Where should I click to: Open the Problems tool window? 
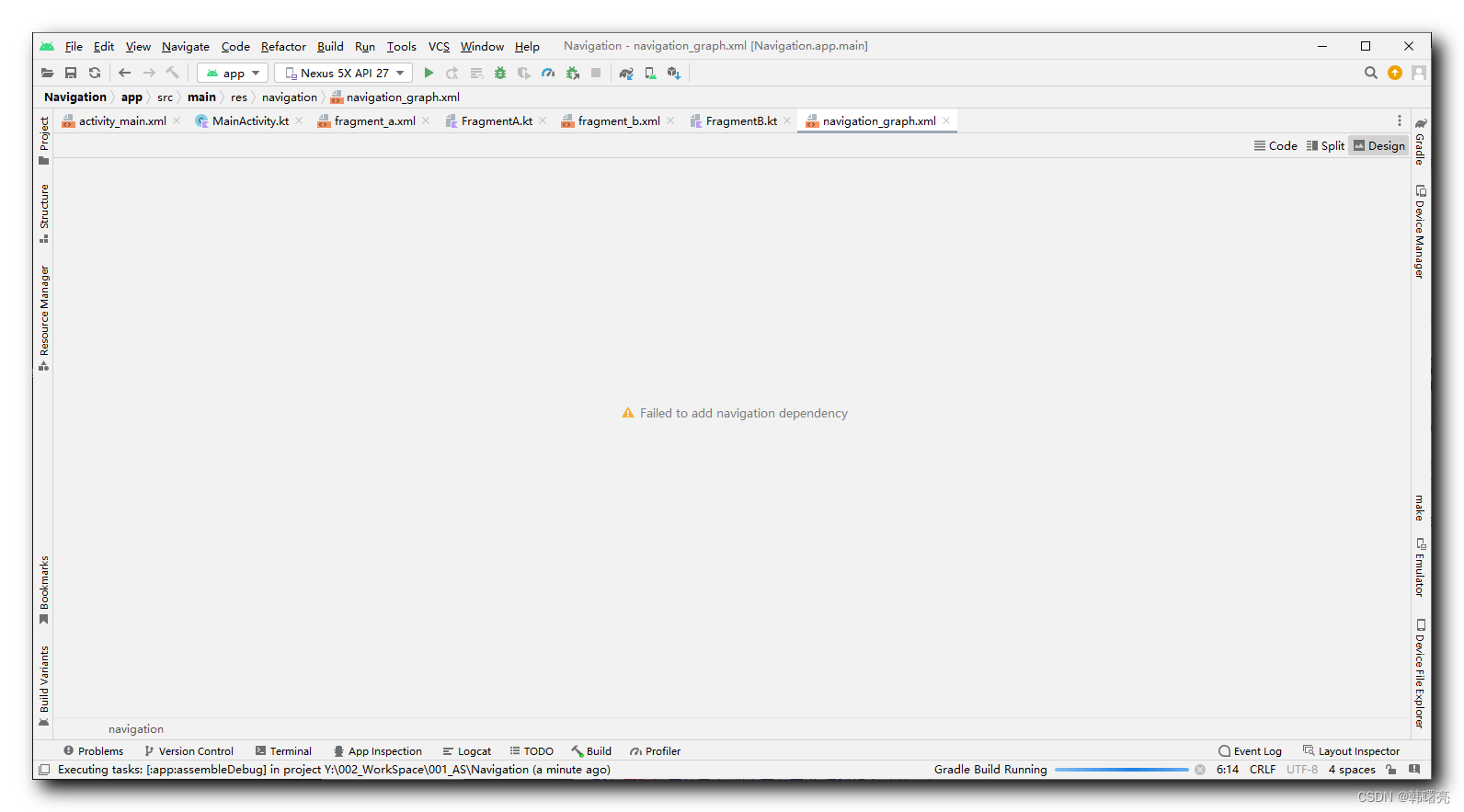tap(93, 751)
